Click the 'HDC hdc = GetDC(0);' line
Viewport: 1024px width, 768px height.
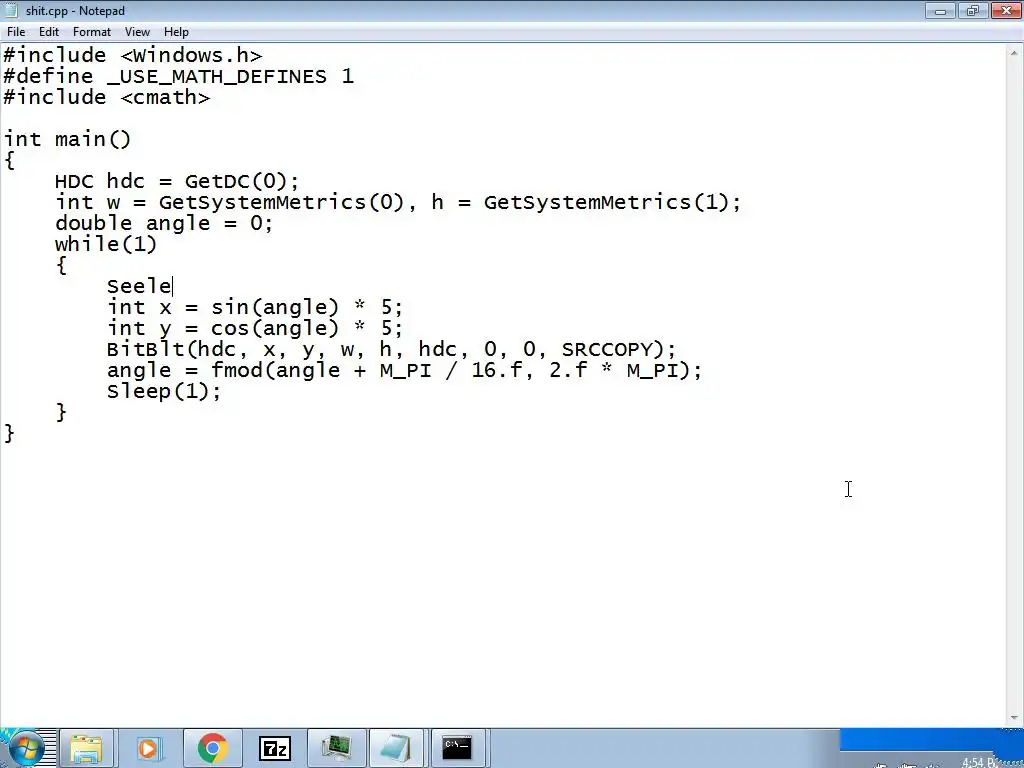point(177,182)
